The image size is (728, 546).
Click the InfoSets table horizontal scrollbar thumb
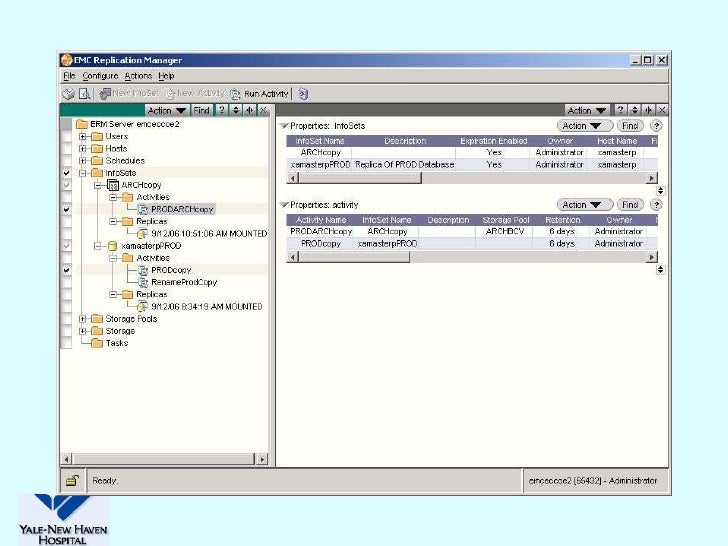point(360,178)
